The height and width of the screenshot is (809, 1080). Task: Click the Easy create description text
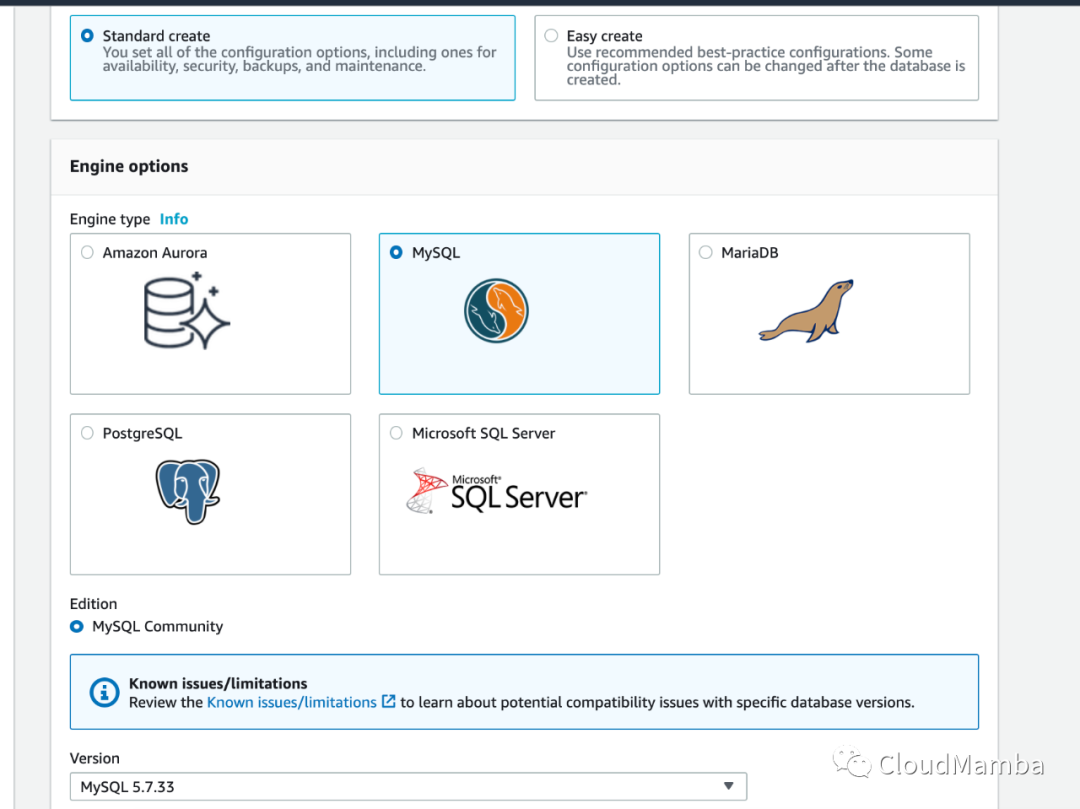pos(766,66)
